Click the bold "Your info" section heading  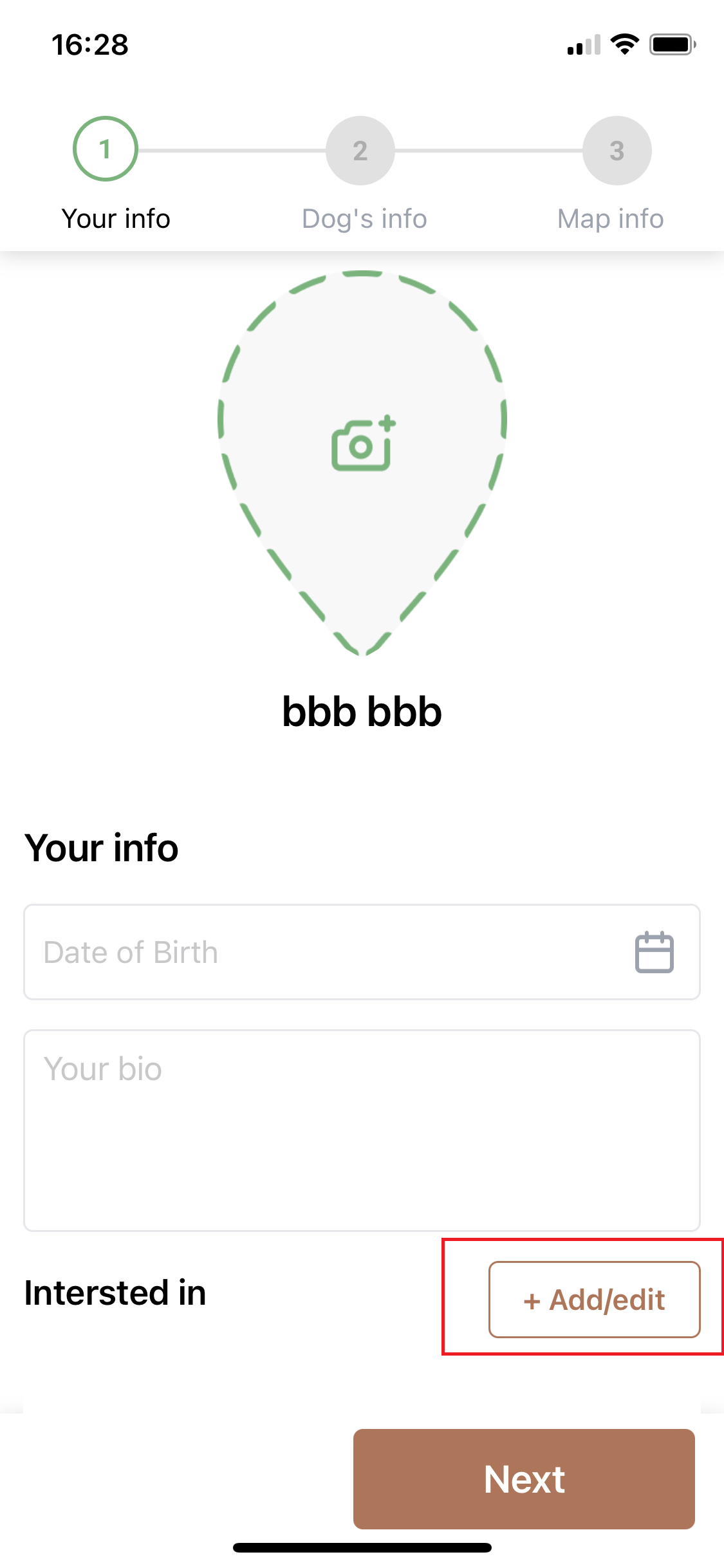pos(102,848)
